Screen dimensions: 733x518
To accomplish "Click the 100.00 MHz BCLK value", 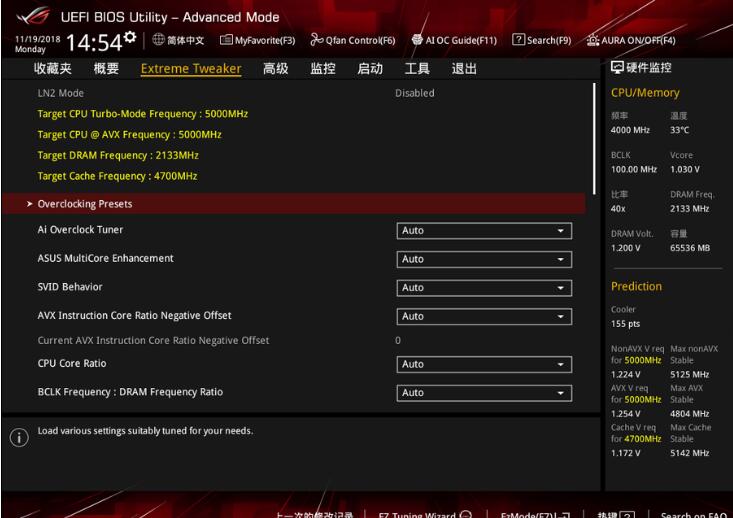I will (634, 169).
